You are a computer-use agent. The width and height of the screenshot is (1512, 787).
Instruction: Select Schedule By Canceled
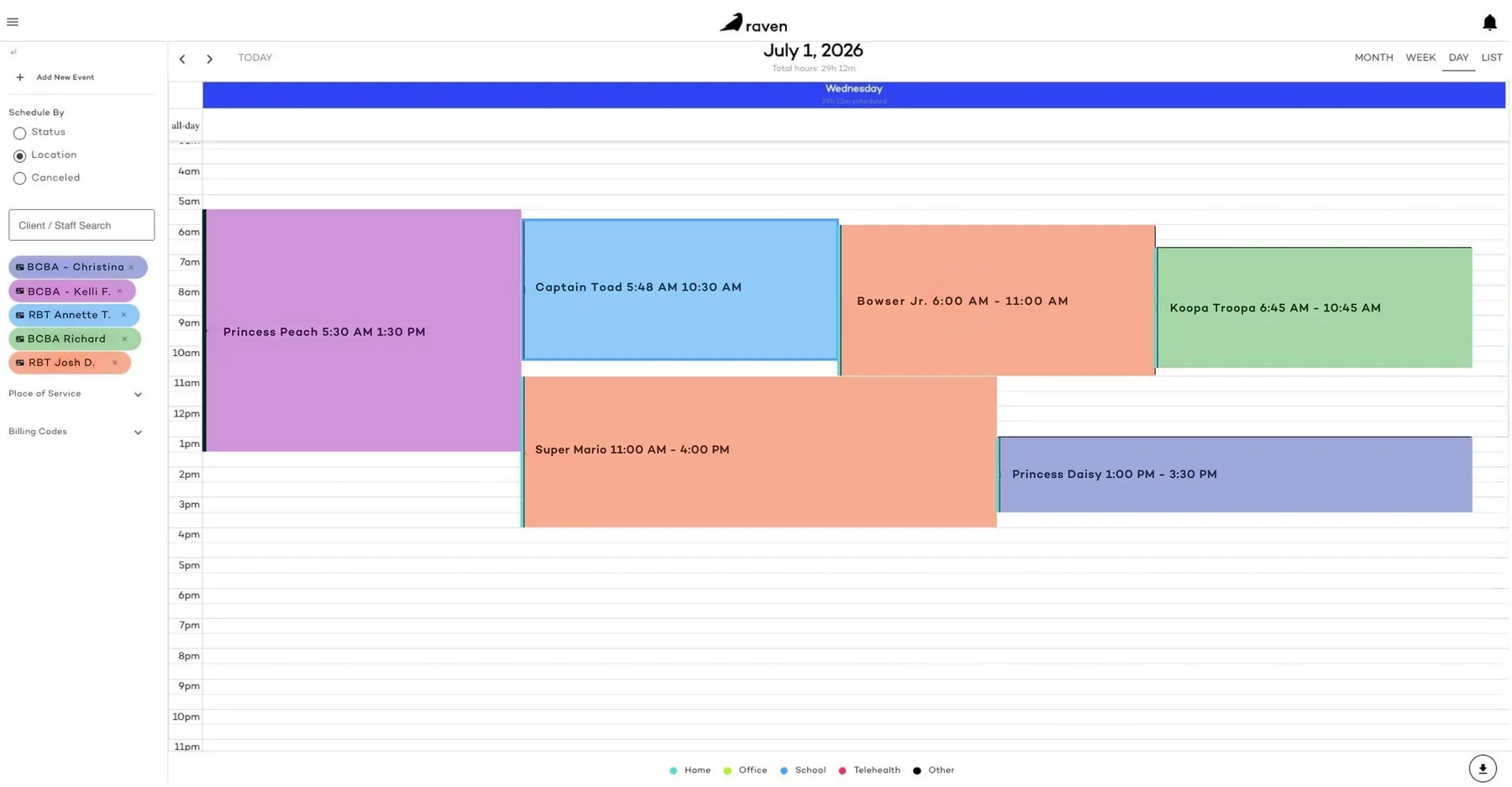pyautogui.click(x=19, y=178)
